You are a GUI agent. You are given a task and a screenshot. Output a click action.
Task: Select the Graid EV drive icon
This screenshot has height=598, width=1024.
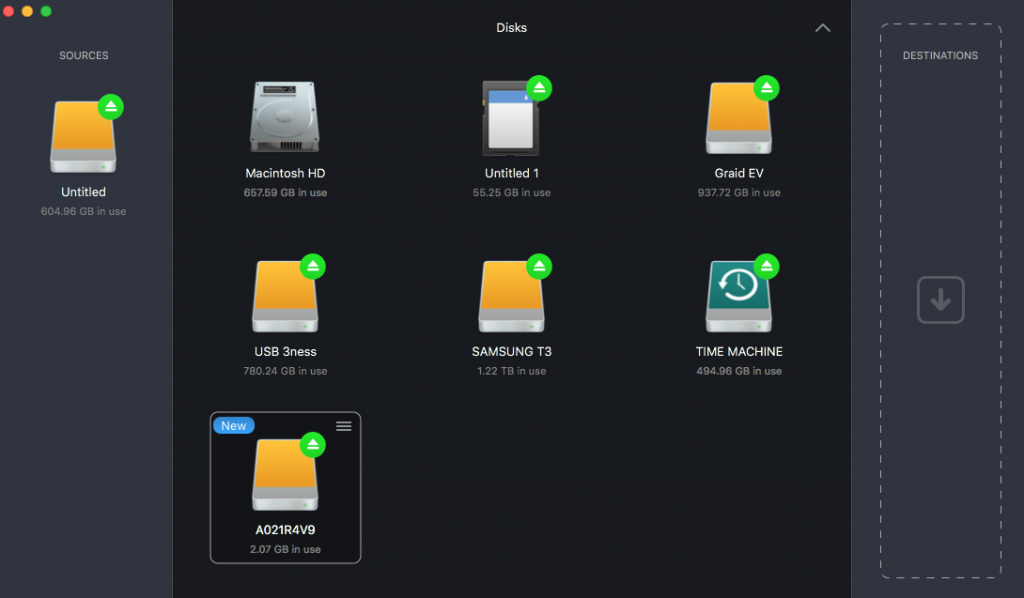click(738, 118)
